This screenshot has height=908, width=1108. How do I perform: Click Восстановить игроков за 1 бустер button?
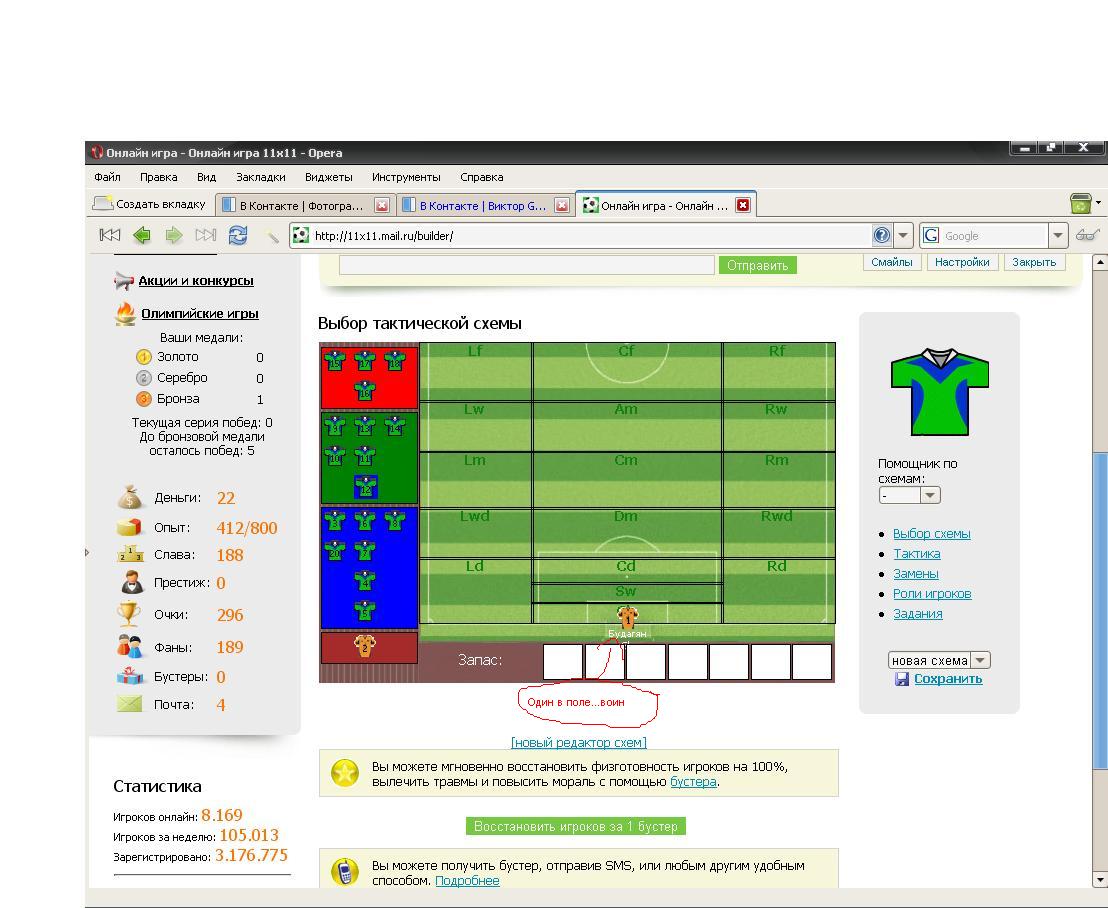click(x=576, y=826)
